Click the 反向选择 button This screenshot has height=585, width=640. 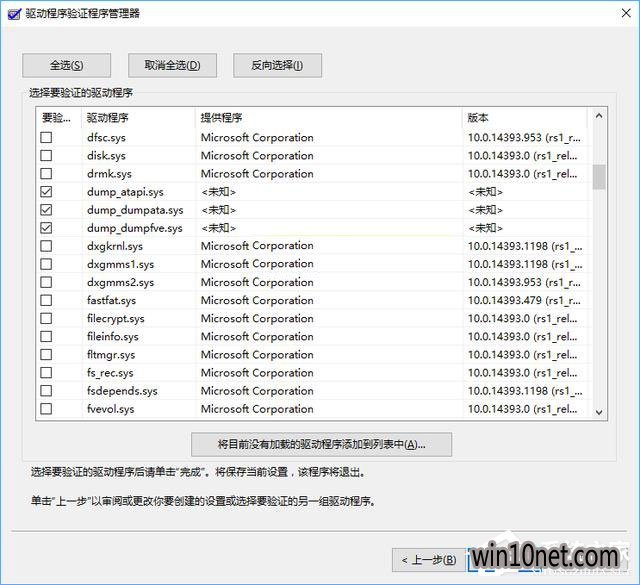pyautogui.click(x=277, y=65)
